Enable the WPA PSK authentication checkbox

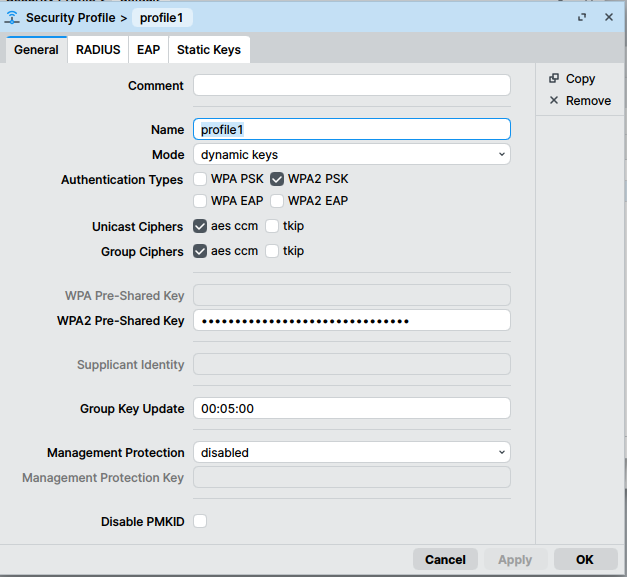(x=200, y=180)
